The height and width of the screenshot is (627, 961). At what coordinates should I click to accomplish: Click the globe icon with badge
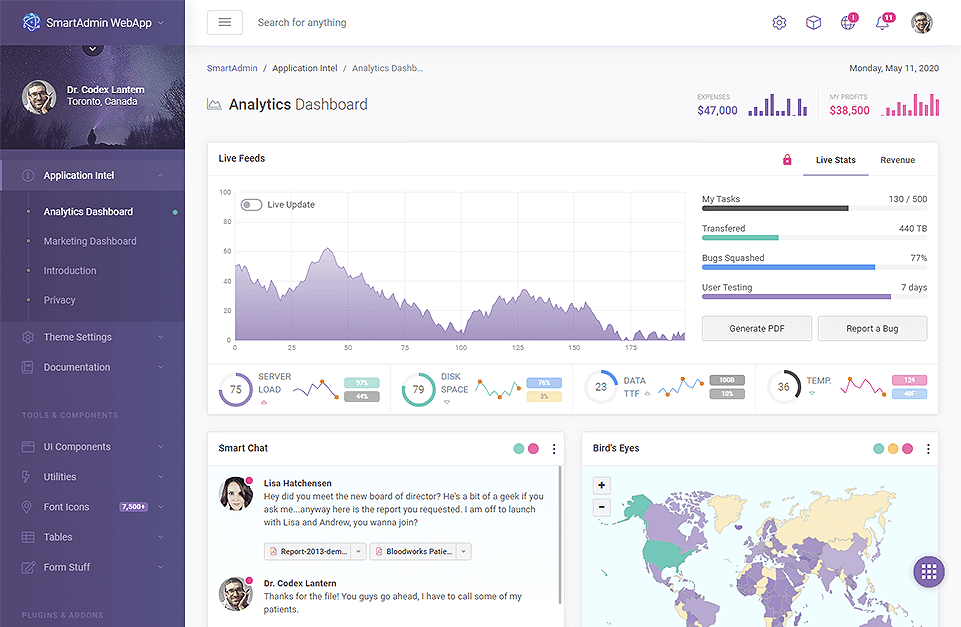847,23
